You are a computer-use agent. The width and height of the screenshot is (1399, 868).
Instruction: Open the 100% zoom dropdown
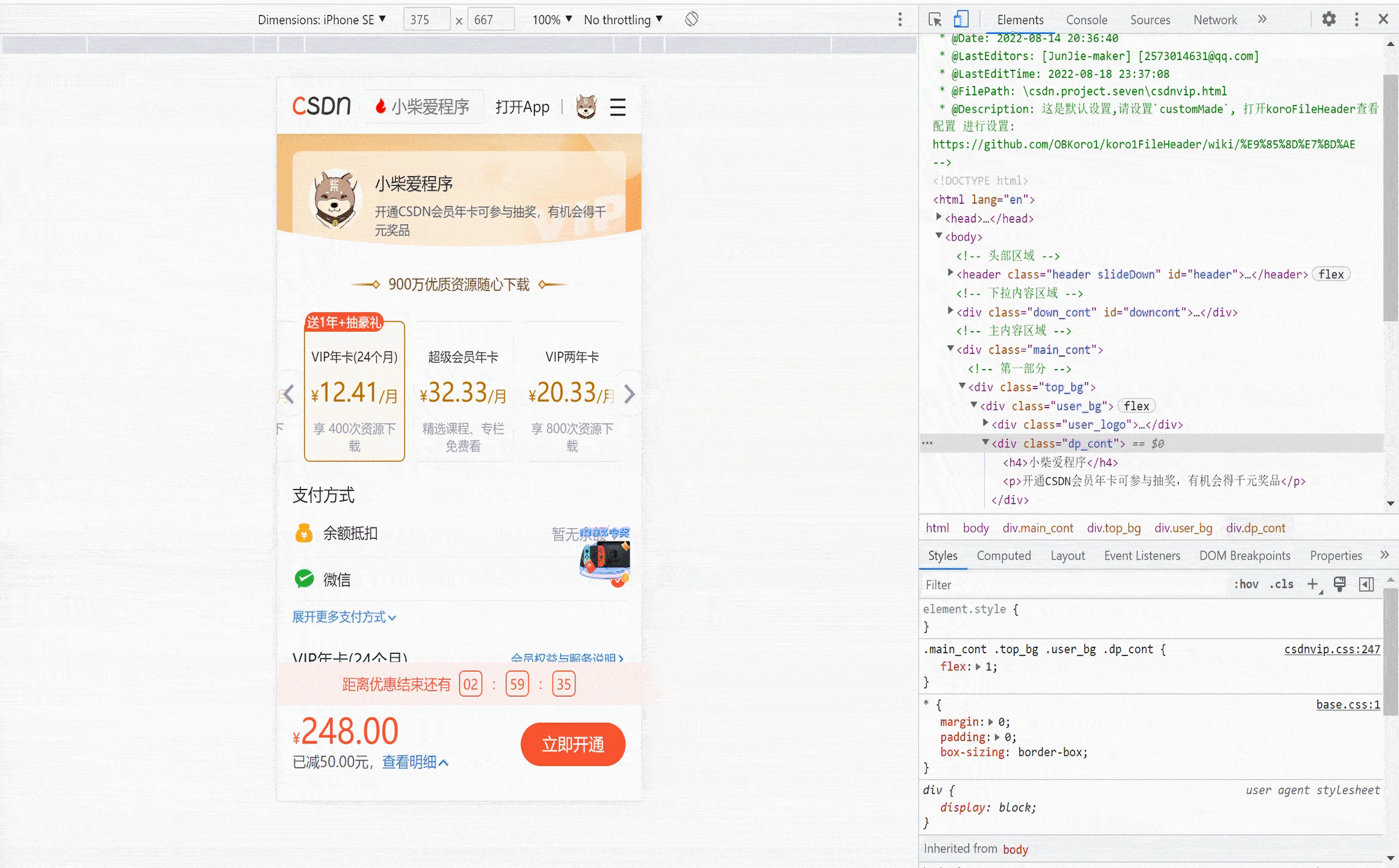(x=552, y=19)
